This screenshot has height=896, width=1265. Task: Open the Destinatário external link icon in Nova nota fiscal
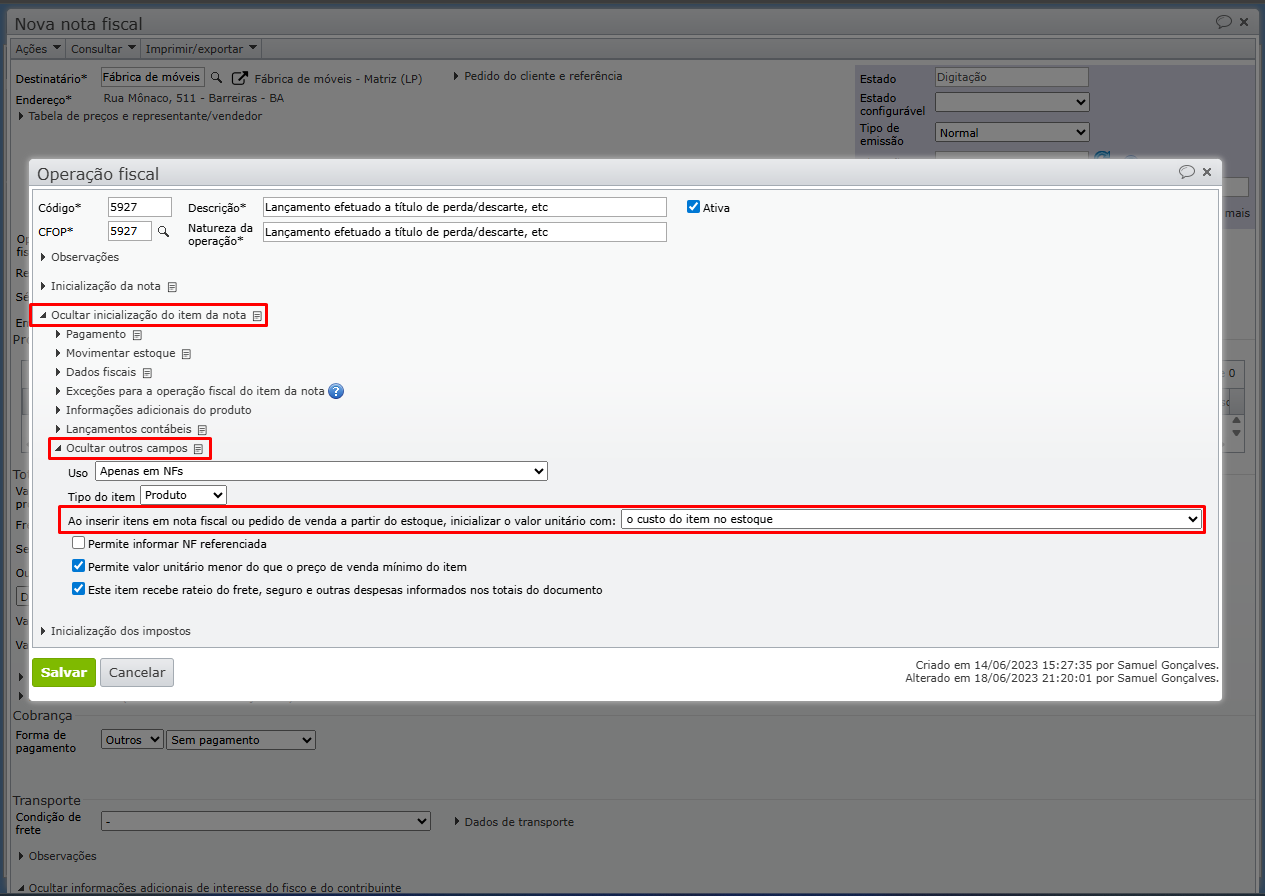point(239,78)
